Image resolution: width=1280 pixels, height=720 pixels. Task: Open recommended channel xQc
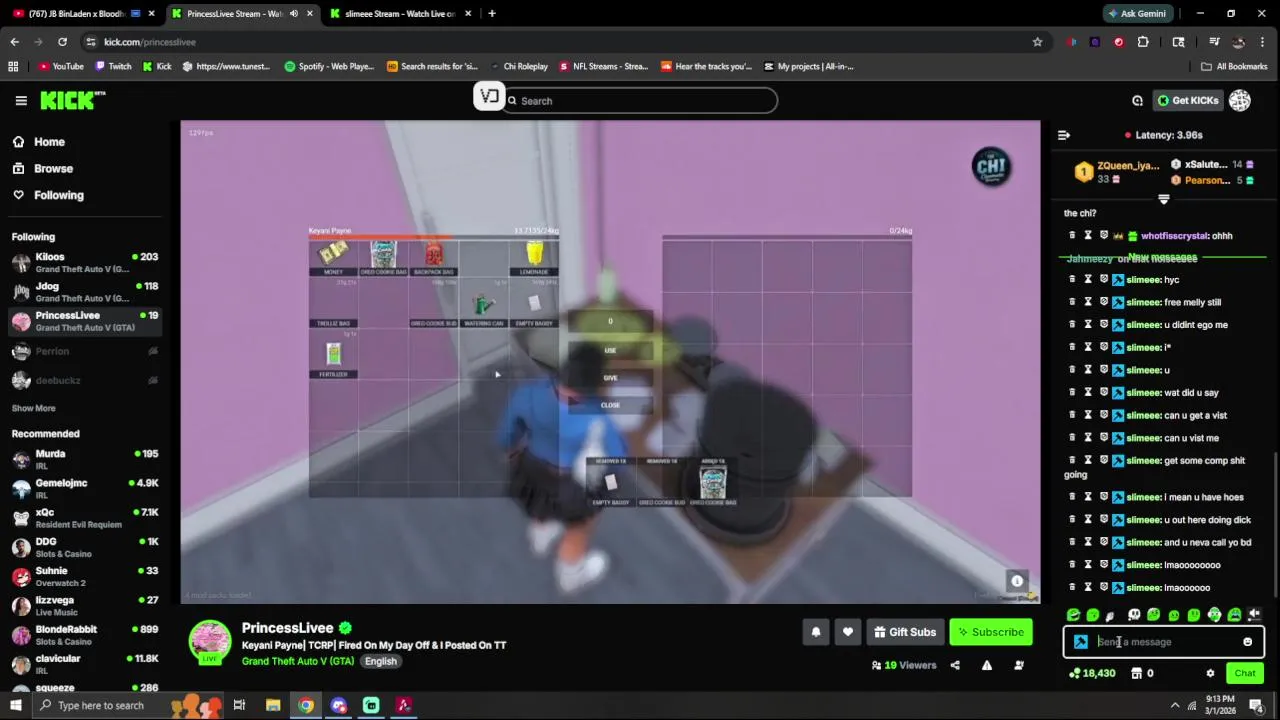[x=86, y=518]
